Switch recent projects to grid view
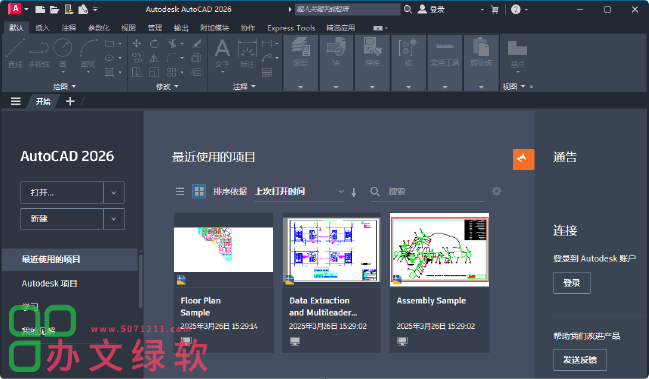 tap(199, 191)
